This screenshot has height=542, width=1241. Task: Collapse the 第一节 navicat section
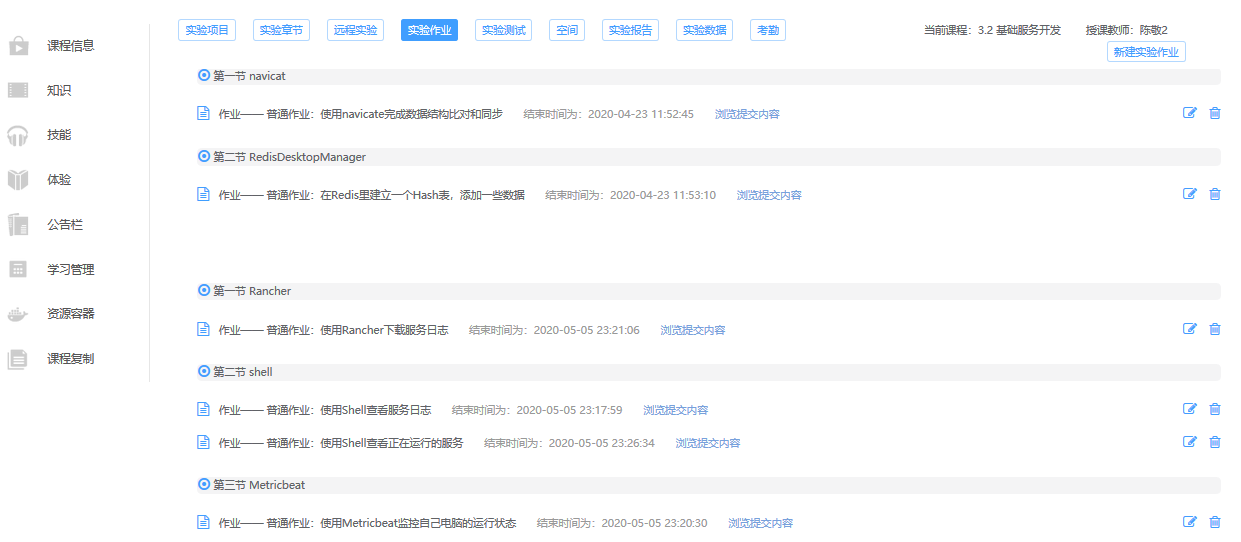click(x=204, y=76)
